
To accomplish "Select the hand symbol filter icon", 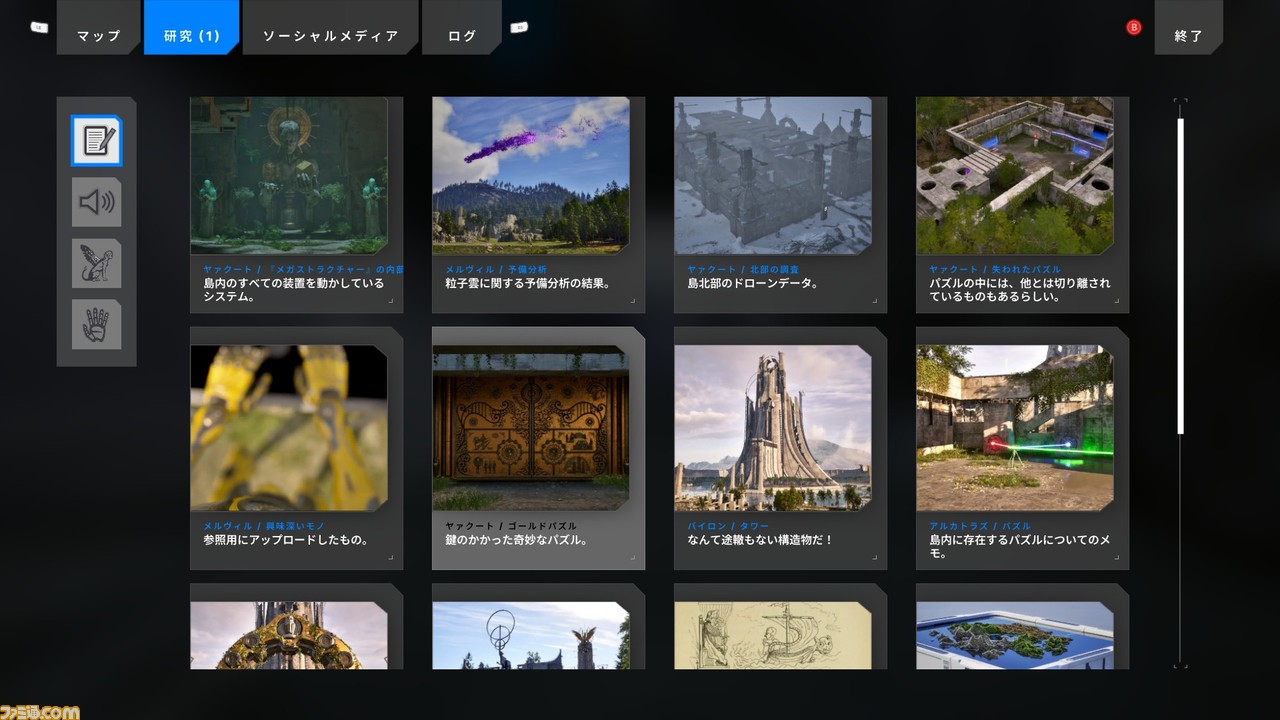I will 97,325.
